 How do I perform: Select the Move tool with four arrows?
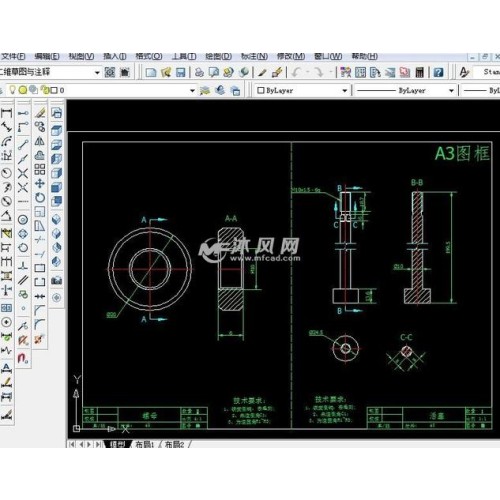tap(40, 183)
